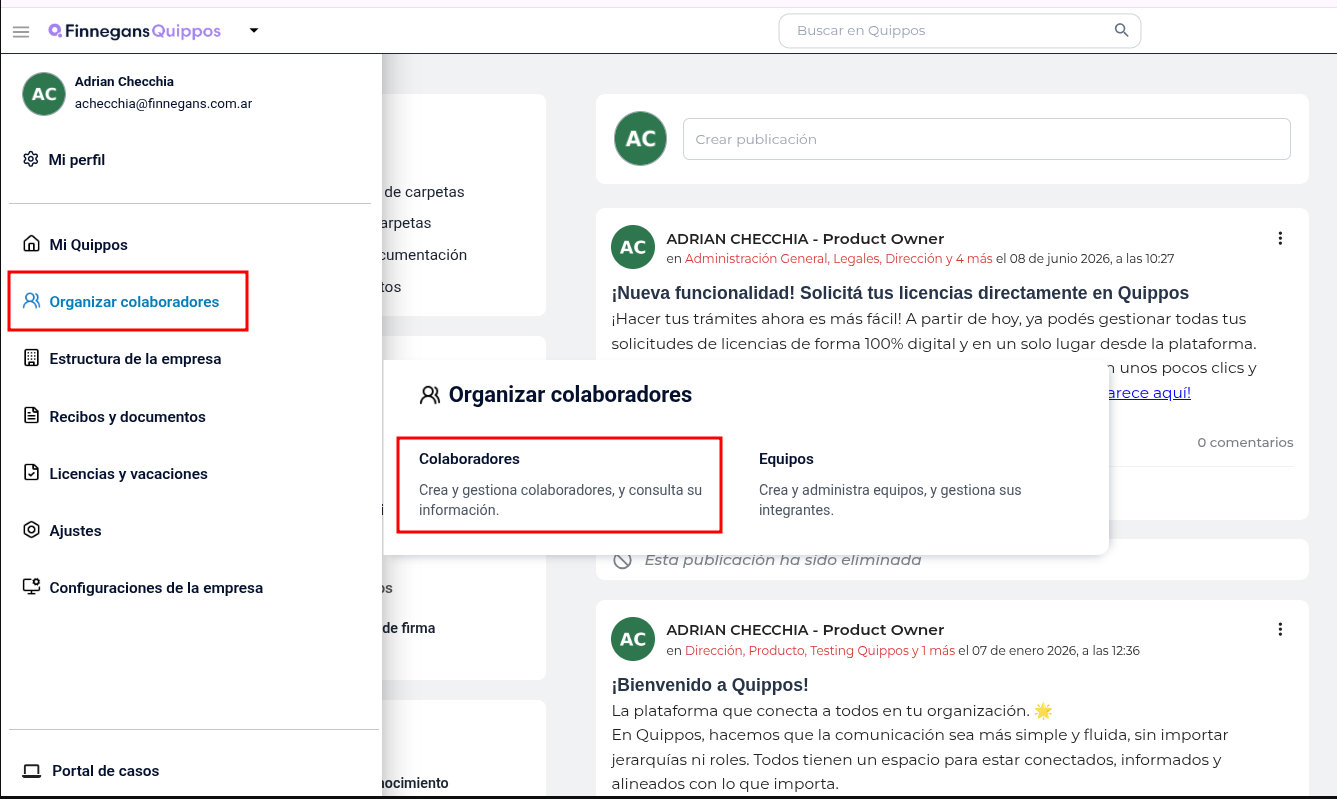
Task: Open the hamburger menu icon
Action: coord(21,31)
